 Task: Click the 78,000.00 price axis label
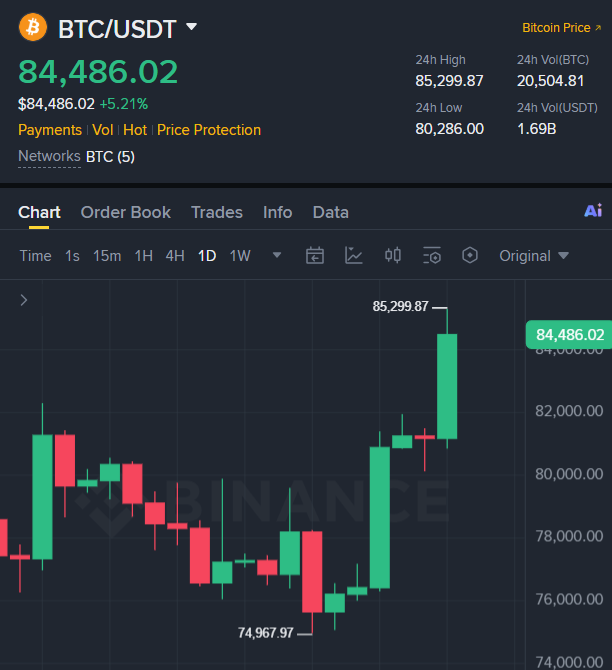coord(569,536)
